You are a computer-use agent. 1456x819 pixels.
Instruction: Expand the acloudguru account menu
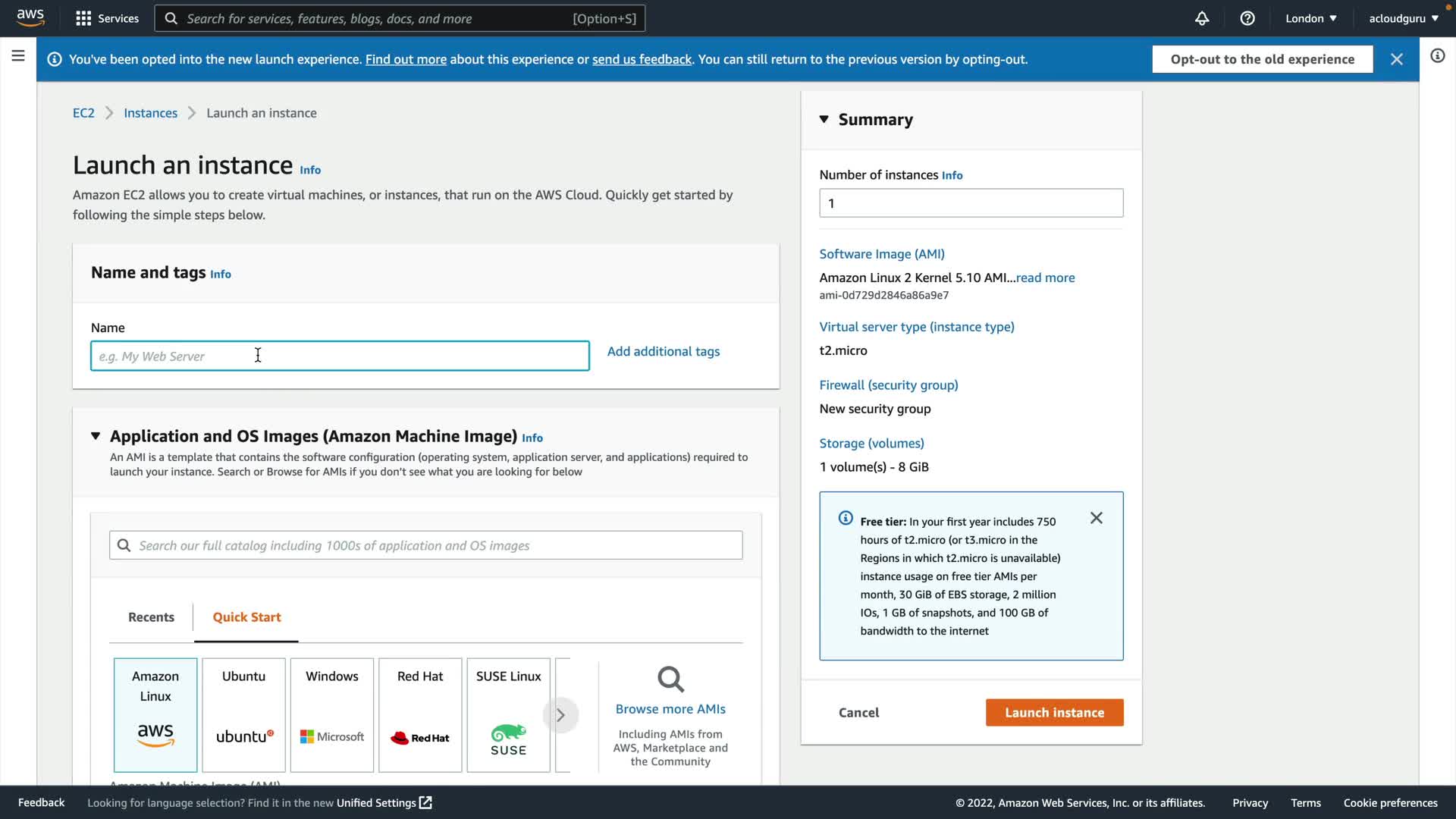click(x=1403, y=18)
